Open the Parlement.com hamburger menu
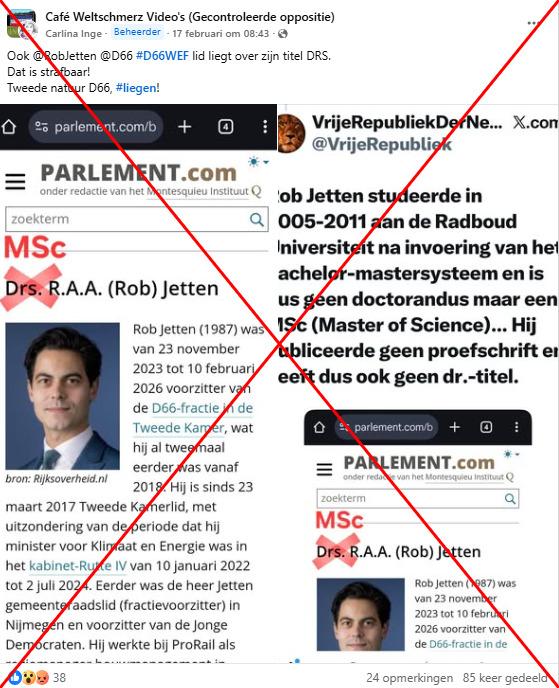This screenshot has width=559, height=688. (x=15, y=181)
